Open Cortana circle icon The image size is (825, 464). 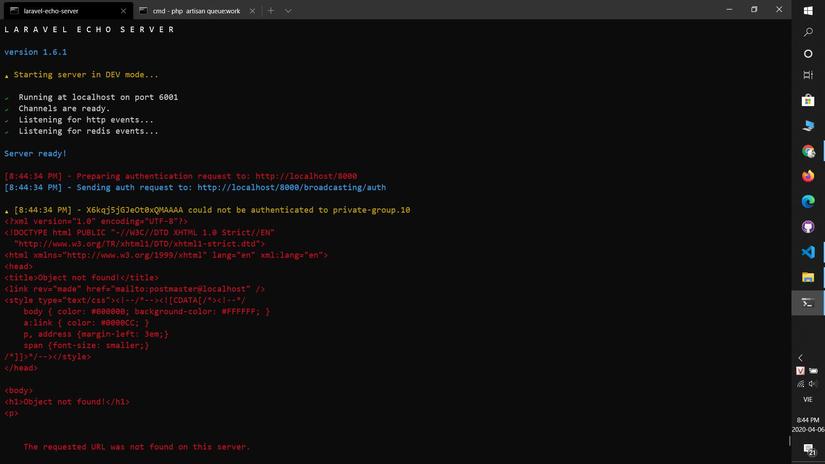pos(808,54)
